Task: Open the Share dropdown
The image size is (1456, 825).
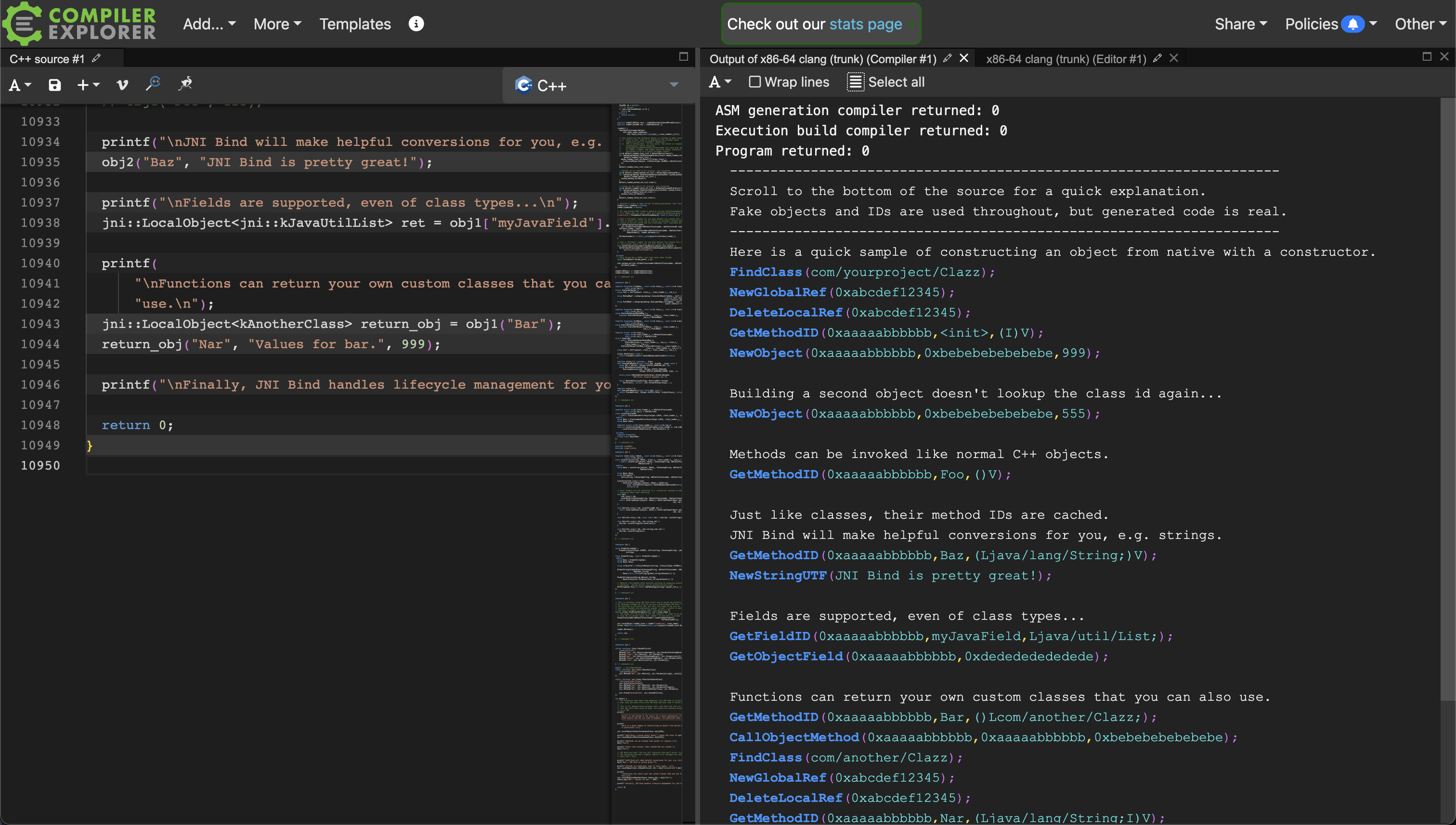Action: coord(1240,24)
